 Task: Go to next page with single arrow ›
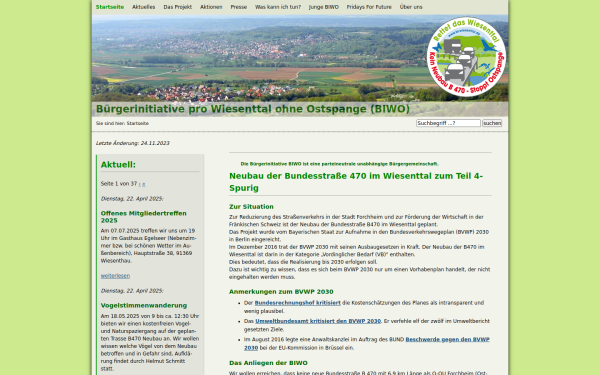[140, 184]
